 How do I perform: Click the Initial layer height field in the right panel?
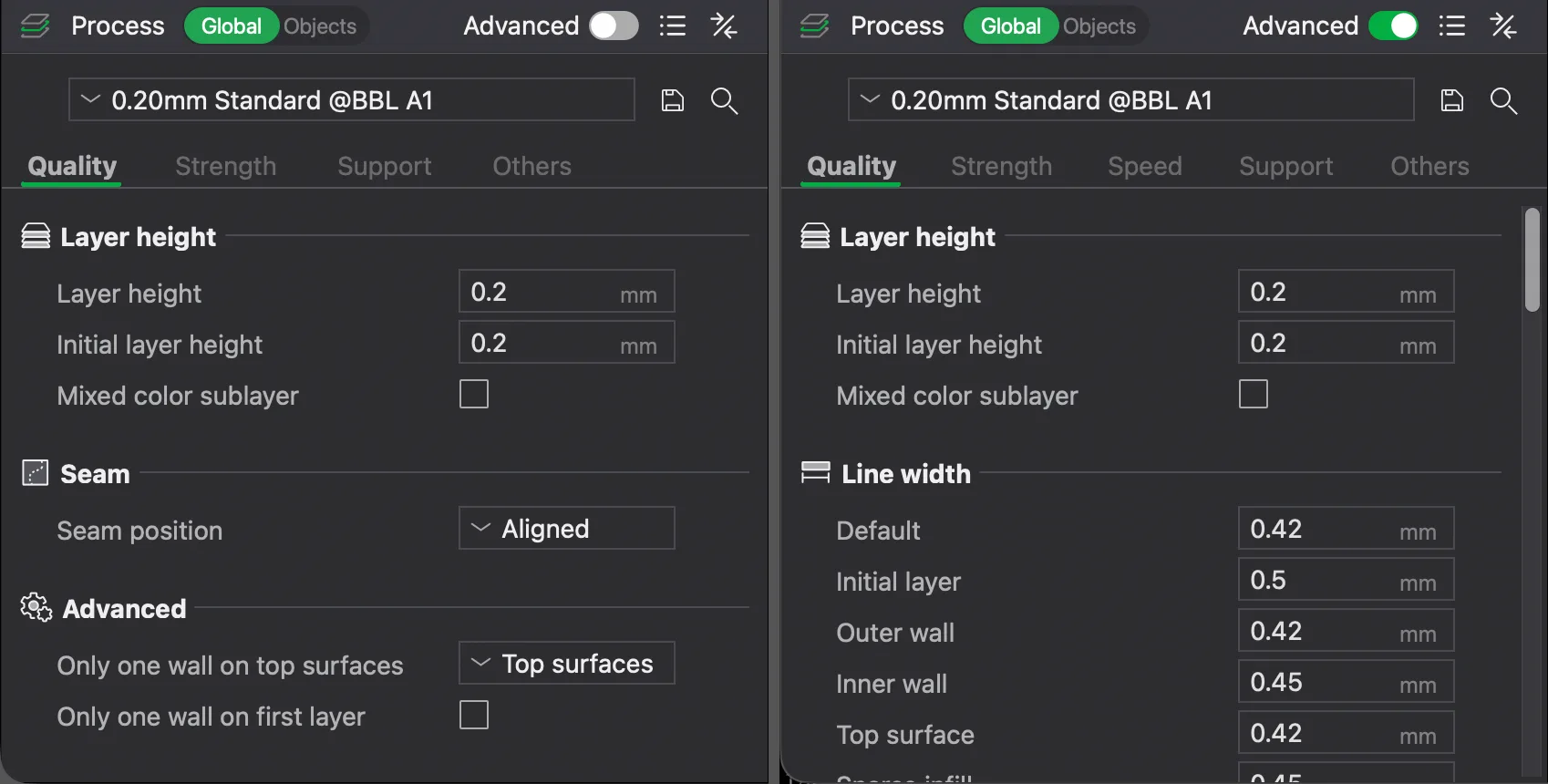[x=1347, y=343]
